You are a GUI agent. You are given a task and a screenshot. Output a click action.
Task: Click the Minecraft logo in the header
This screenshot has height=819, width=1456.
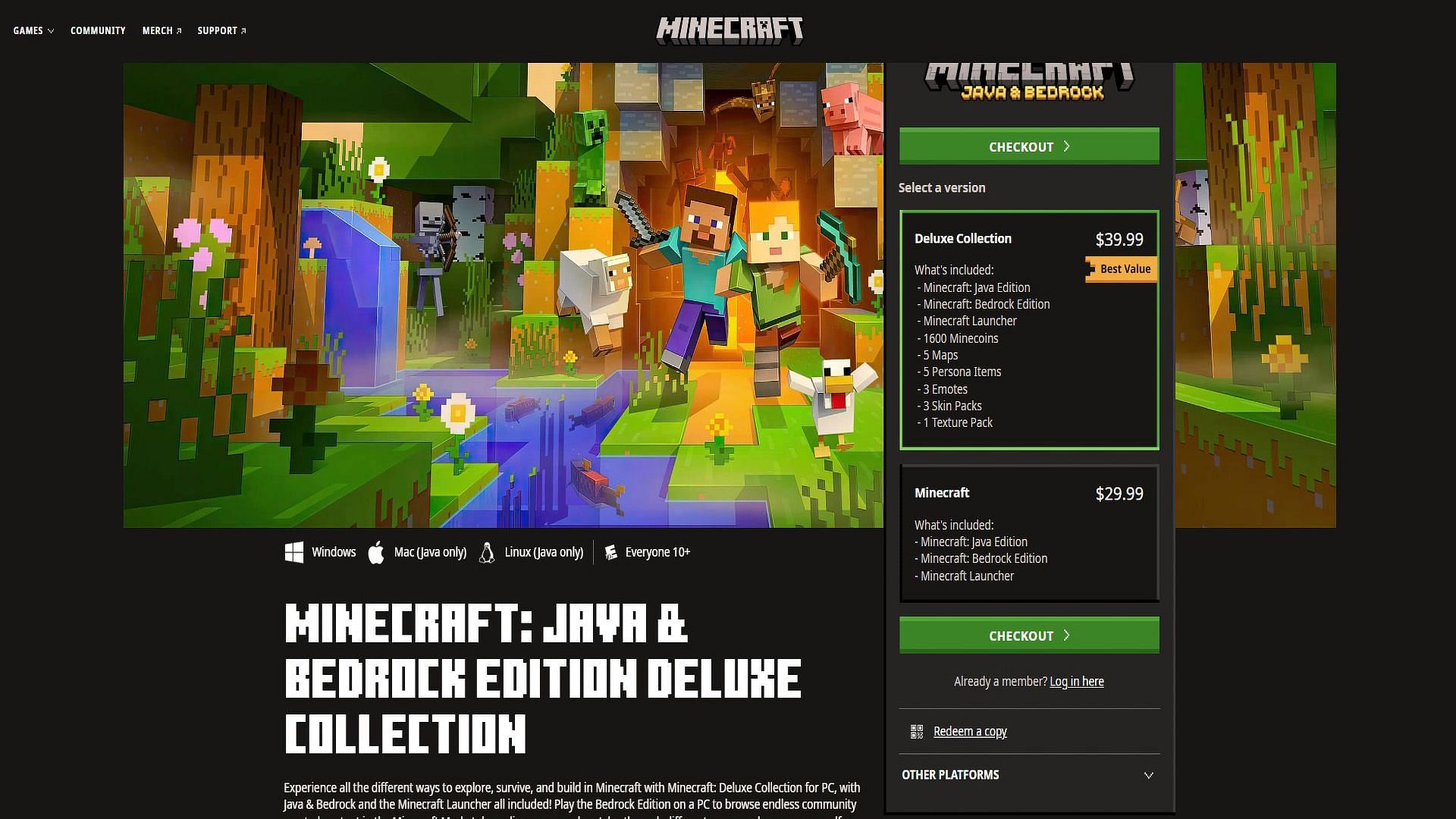[728, 30]
